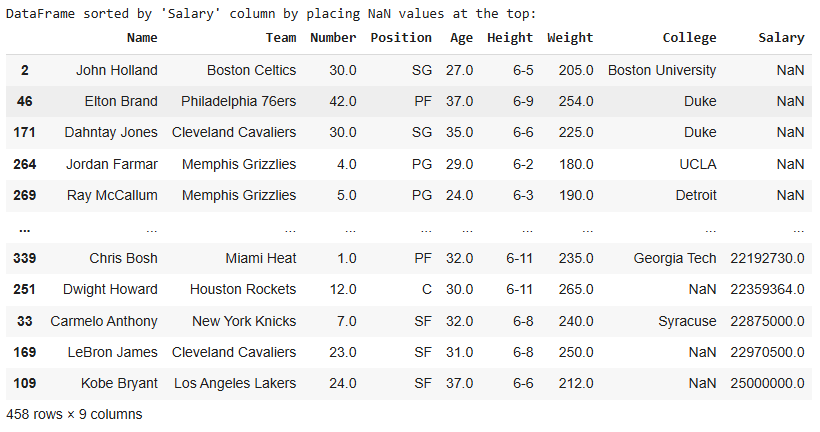Click the College column header

[x=689, y=38]
